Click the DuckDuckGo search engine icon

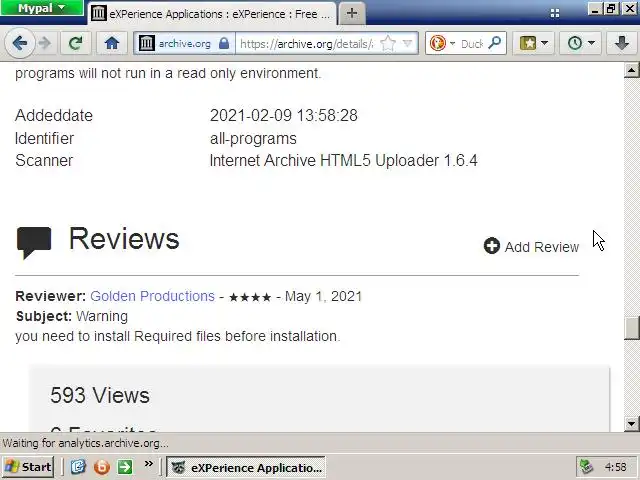coord(438,43)
